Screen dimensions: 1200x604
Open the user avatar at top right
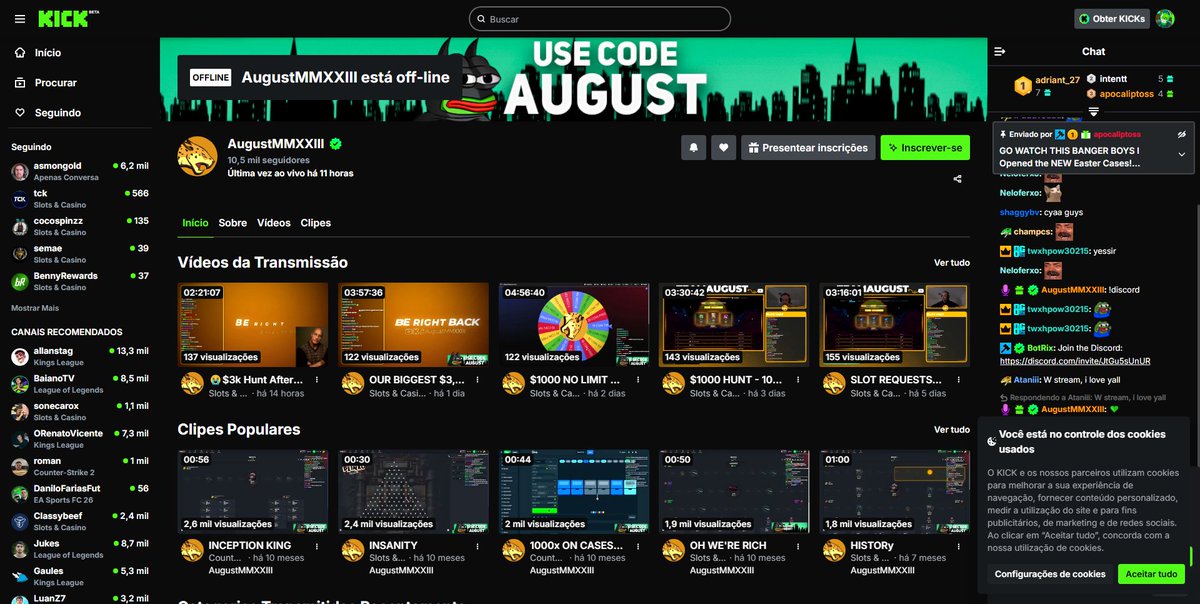point(1165,19)
